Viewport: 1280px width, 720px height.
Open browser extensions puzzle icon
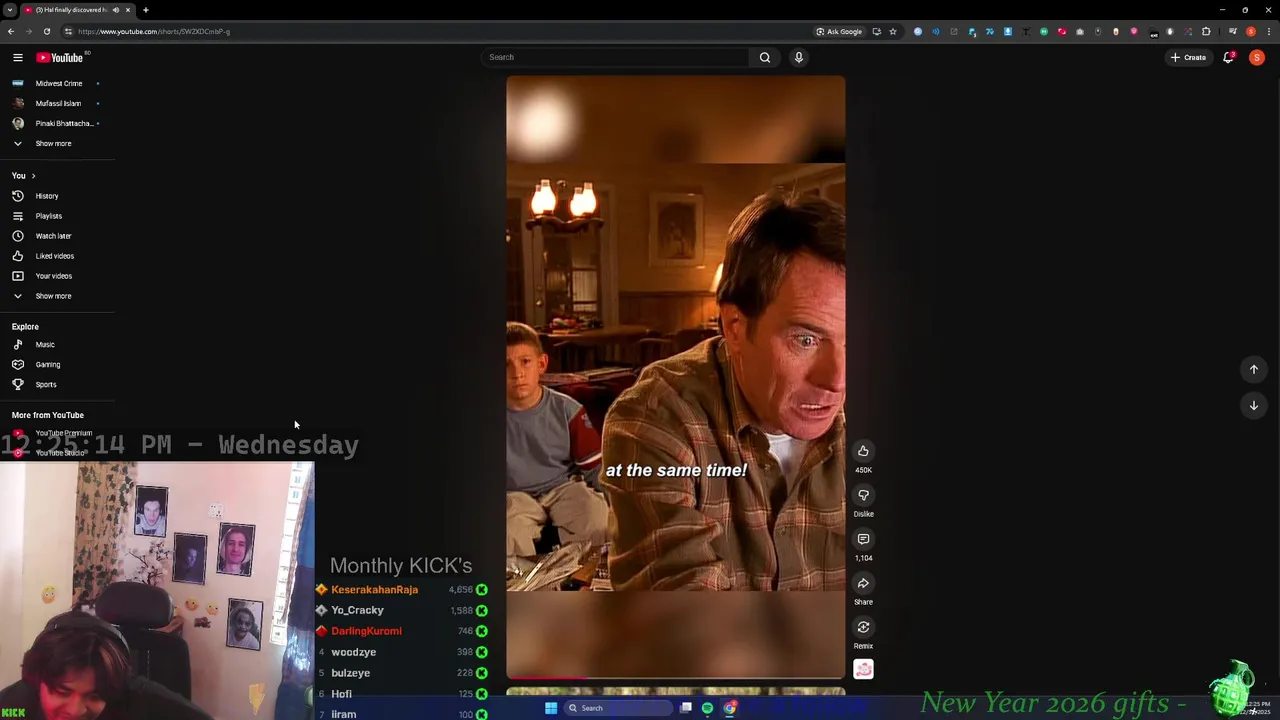point(1206,31)
